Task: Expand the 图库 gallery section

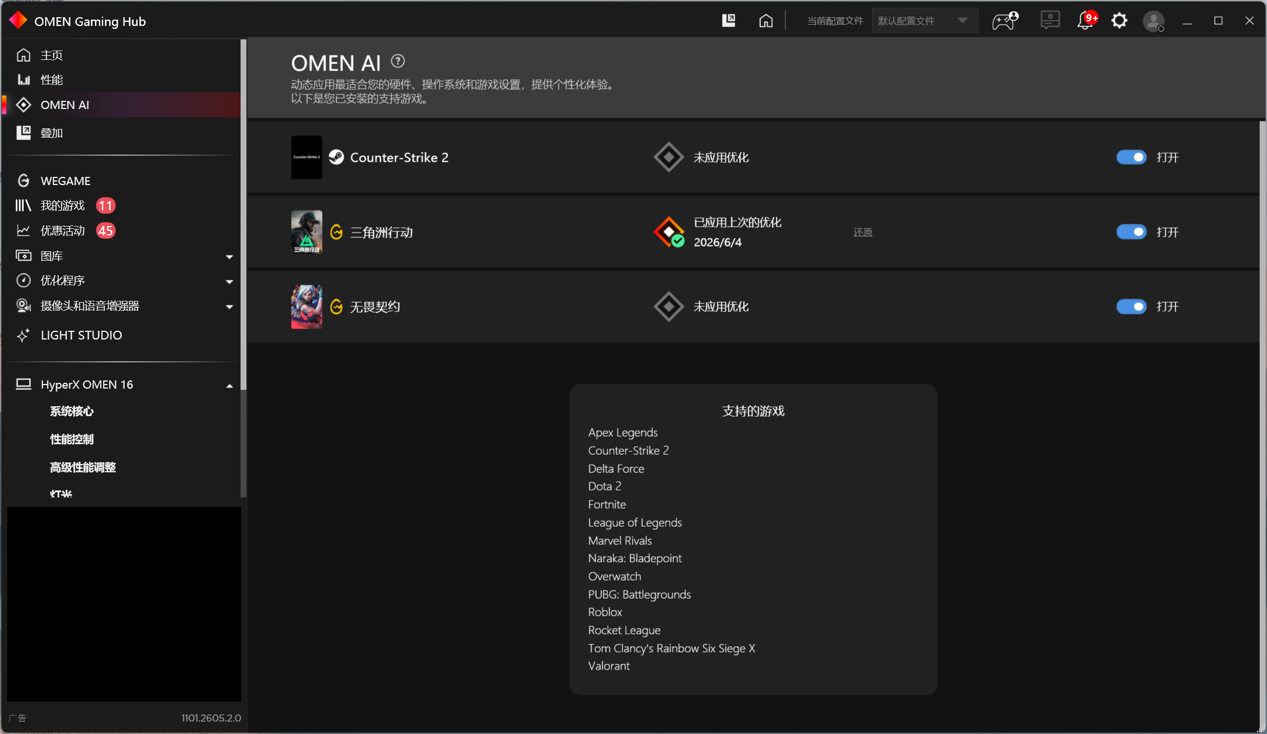Action: pyautogui.click(x=229, y=257)
